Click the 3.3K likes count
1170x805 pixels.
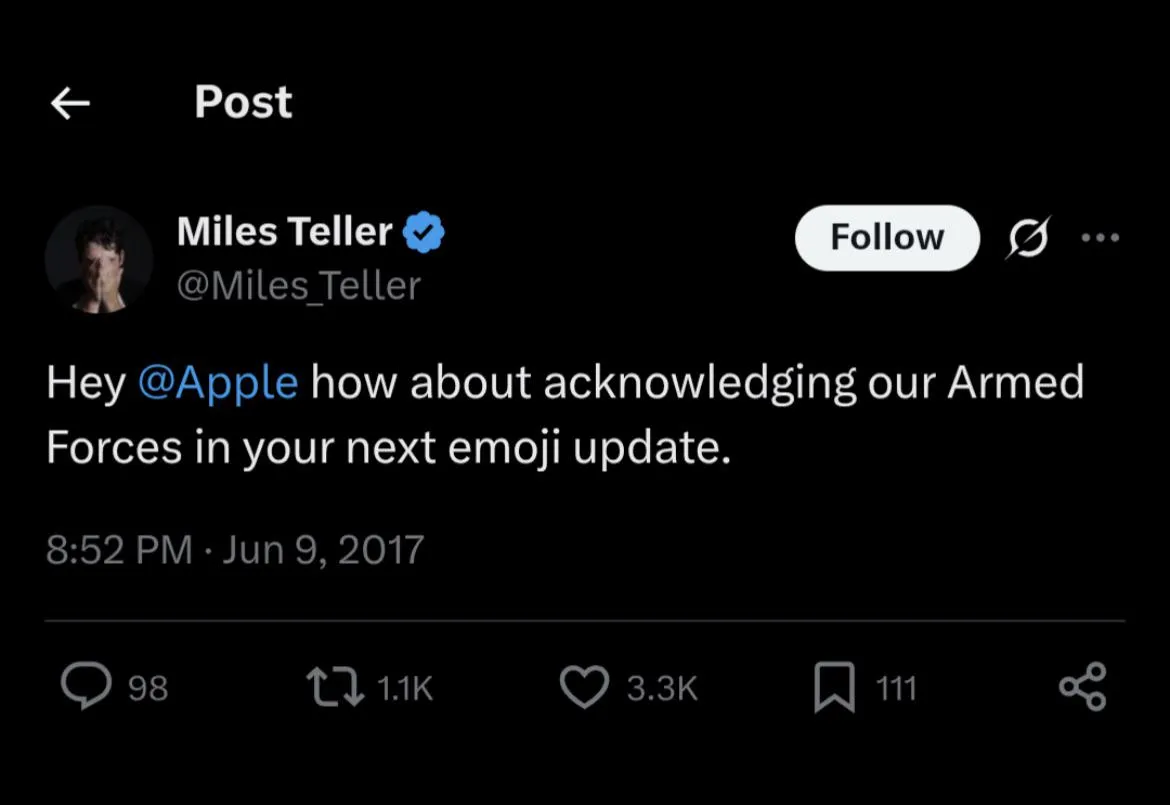click(x=661, y=688)
